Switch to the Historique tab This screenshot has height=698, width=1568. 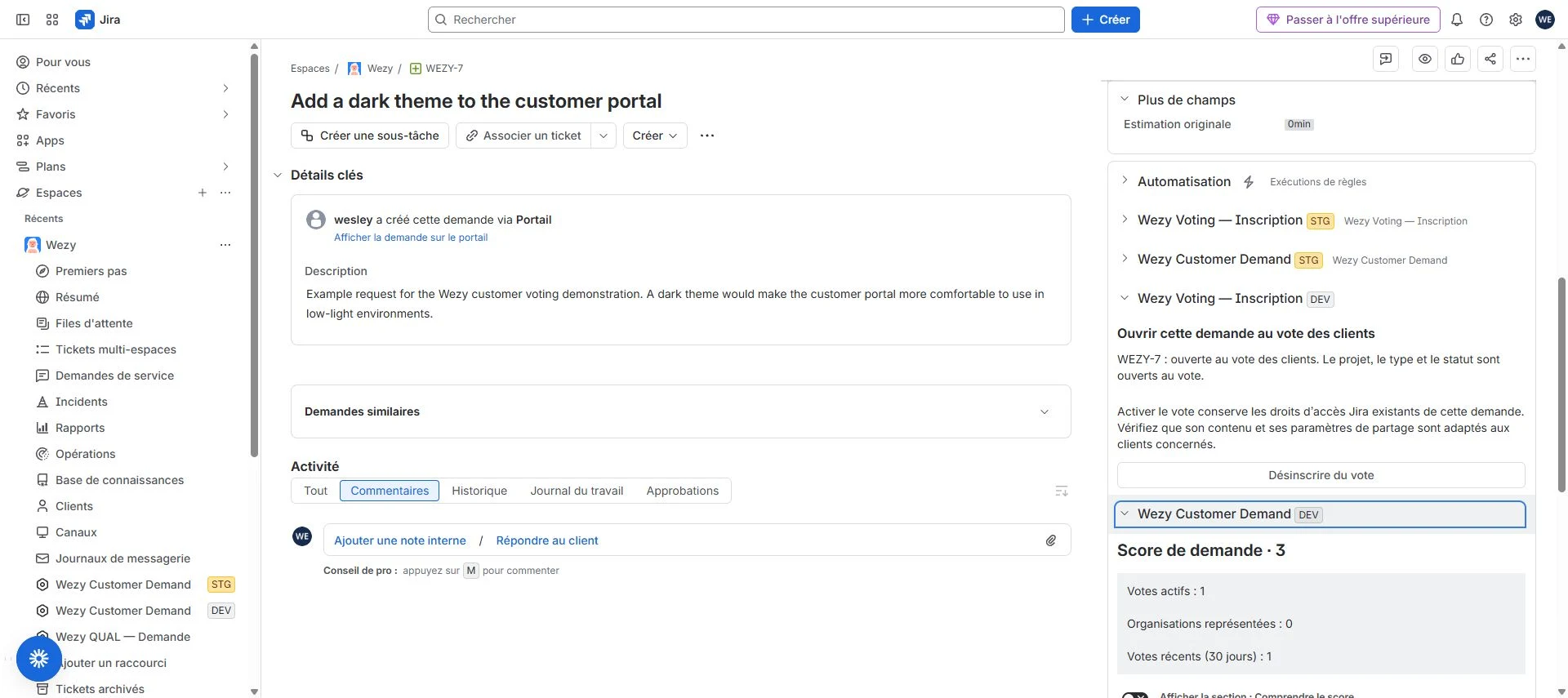pyautogui.click(x=479, y=491)
